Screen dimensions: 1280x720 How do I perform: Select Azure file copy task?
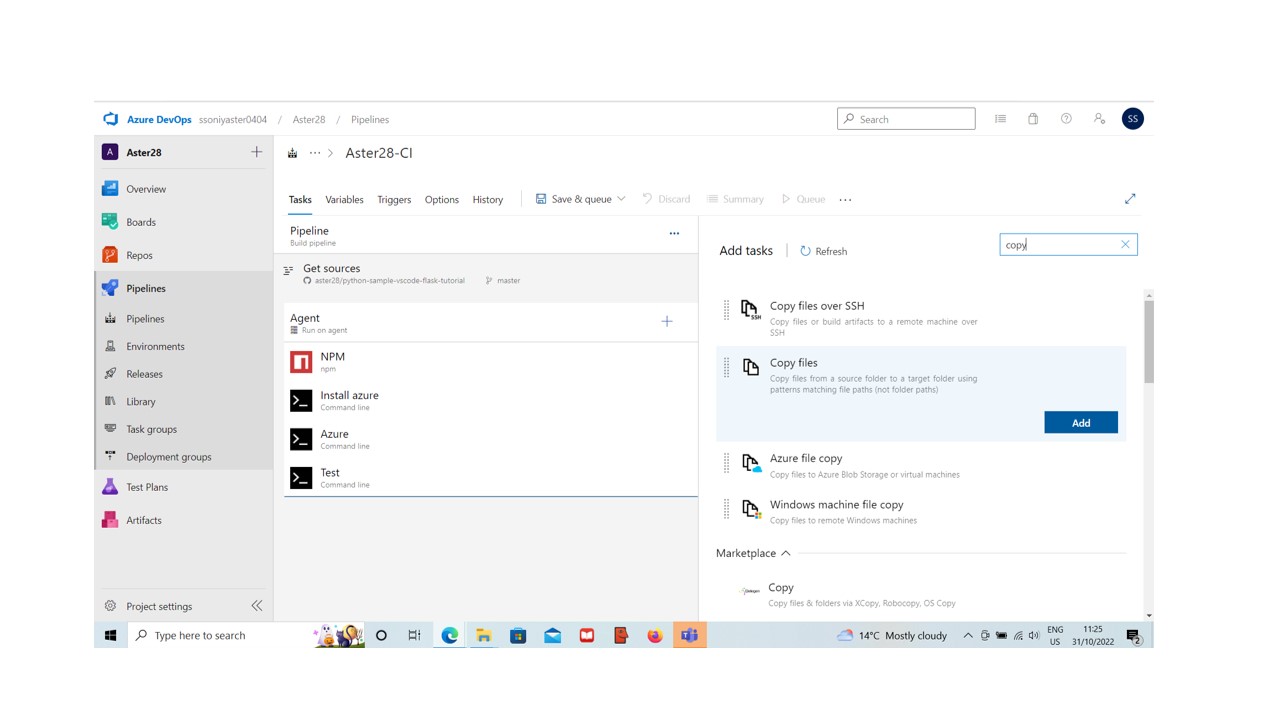click(x=921, y=465)
